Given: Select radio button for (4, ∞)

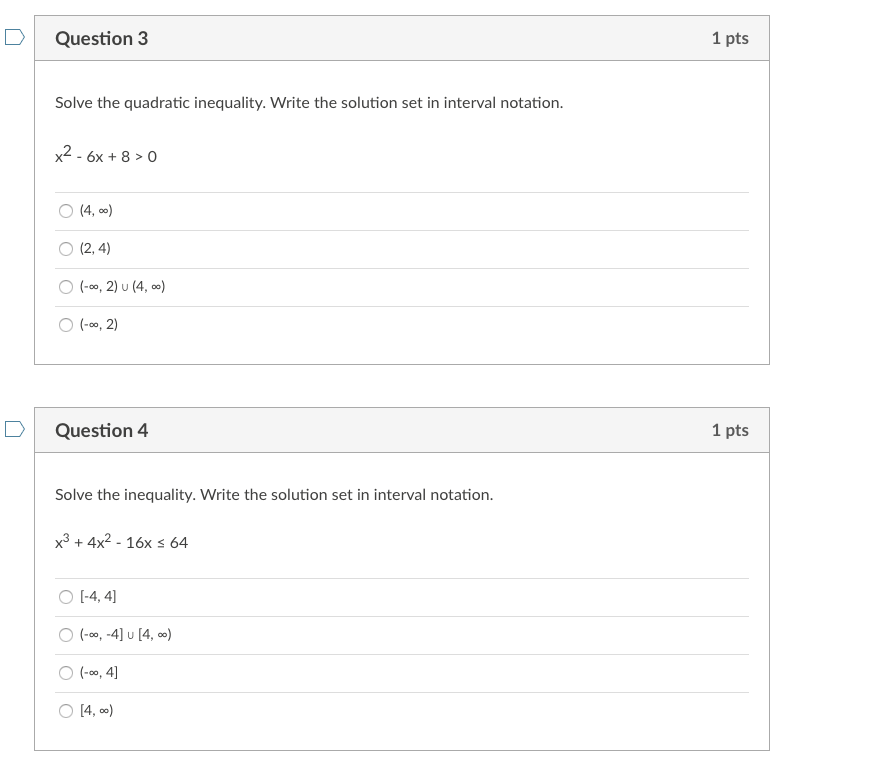Looking at the screenshot, I should tap(66, 211).
